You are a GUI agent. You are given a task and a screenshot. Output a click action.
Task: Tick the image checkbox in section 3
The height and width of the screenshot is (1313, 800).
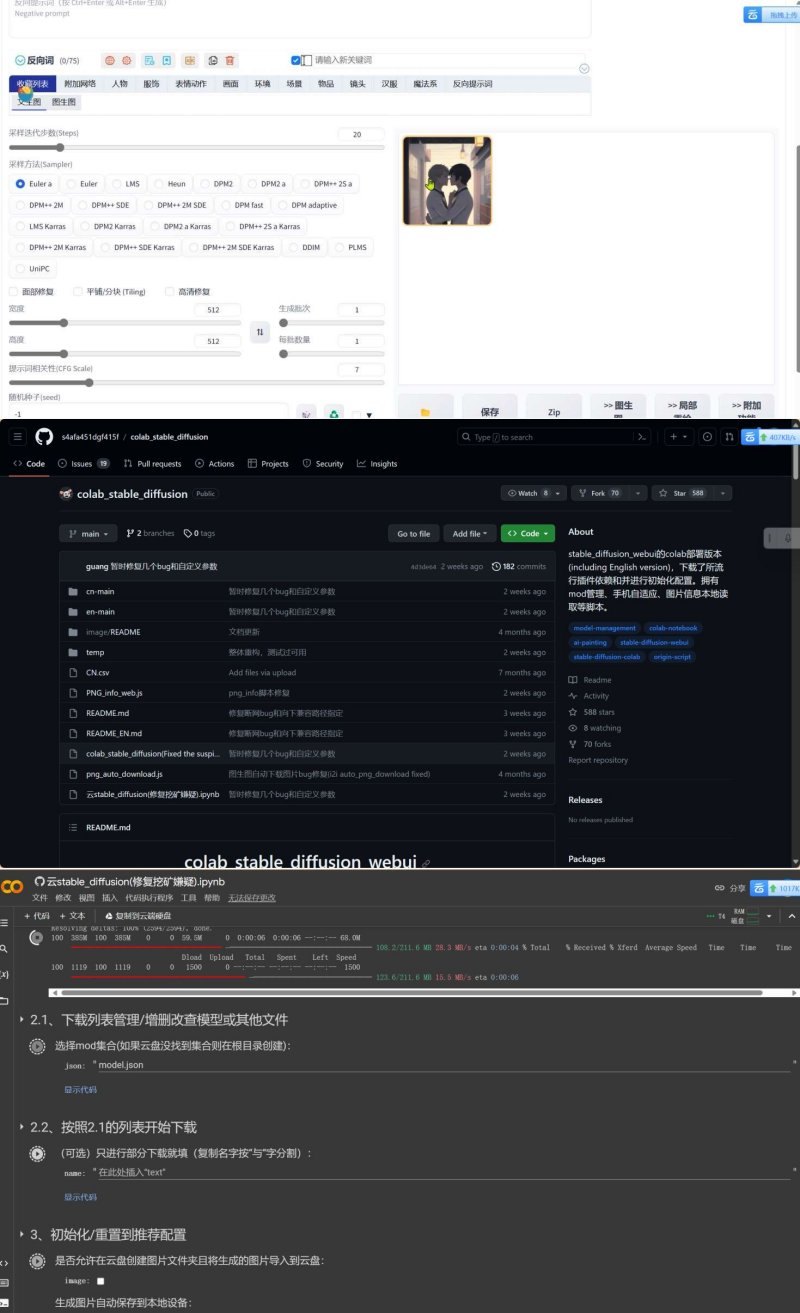click(x=100, y=1281)
